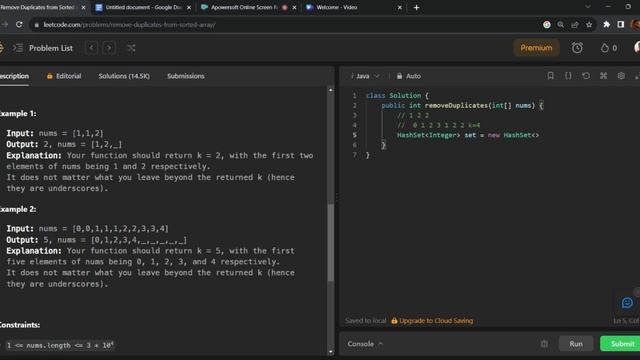Go to next problem arrow

coord(109,48)
